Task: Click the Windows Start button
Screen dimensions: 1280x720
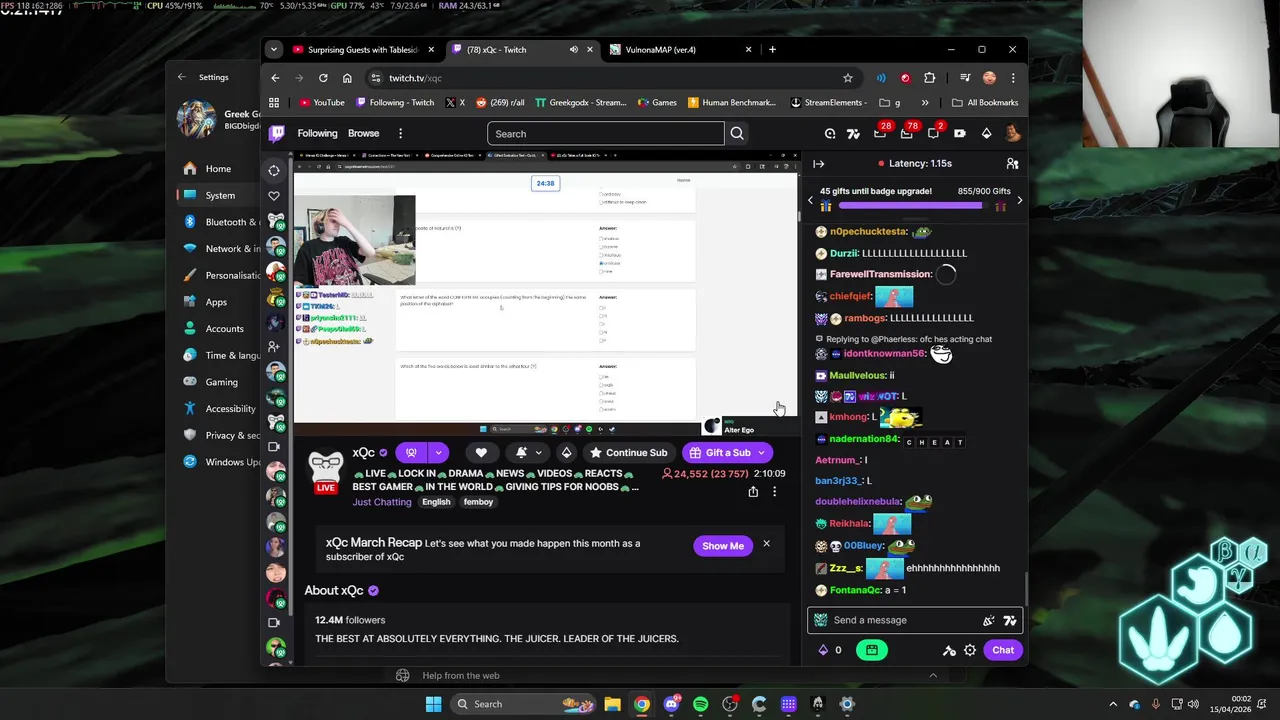Action: point(433,704)
